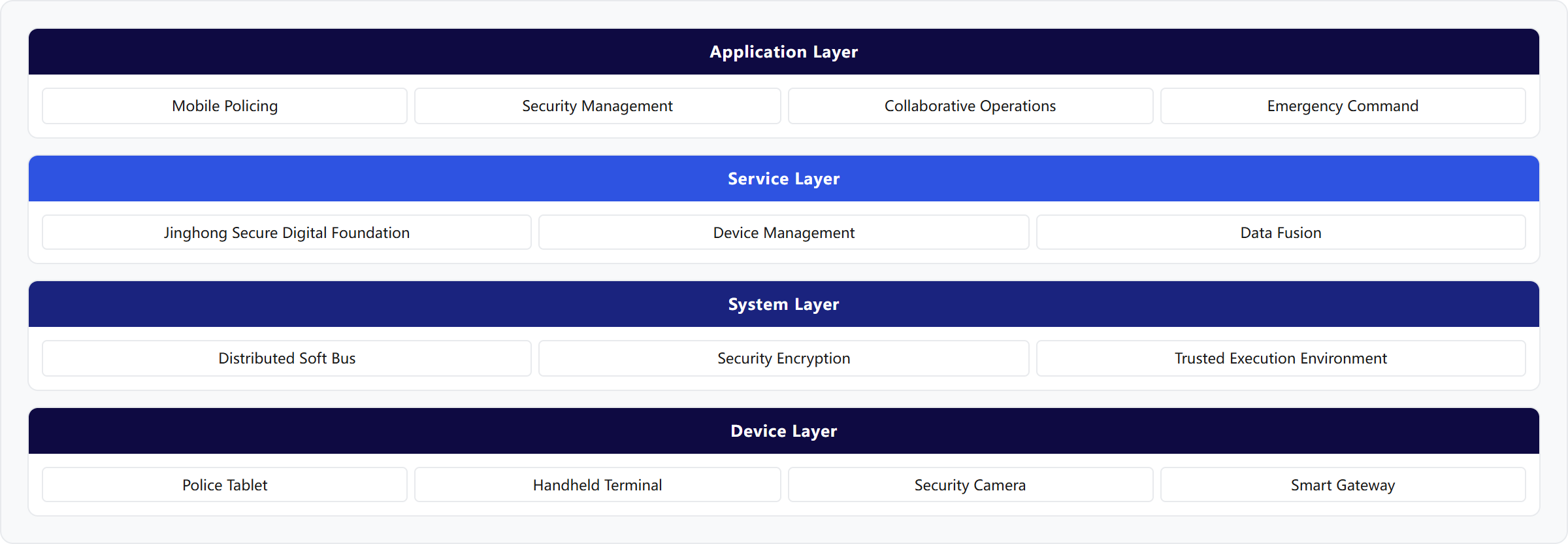Click the Application Layer header
Viewport: 1568px width, 544px height.
pyautogui.click(x=784, y=52)
